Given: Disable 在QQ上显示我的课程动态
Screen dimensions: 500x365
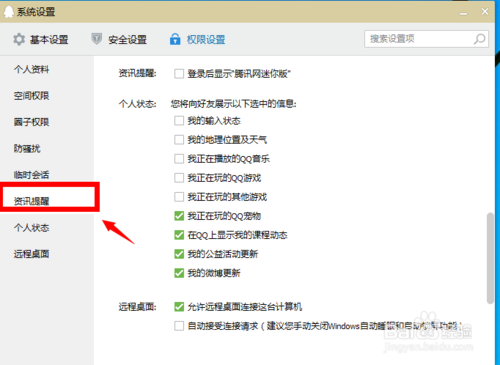Looking at the screenshot, I should click(x=179, y=235).
